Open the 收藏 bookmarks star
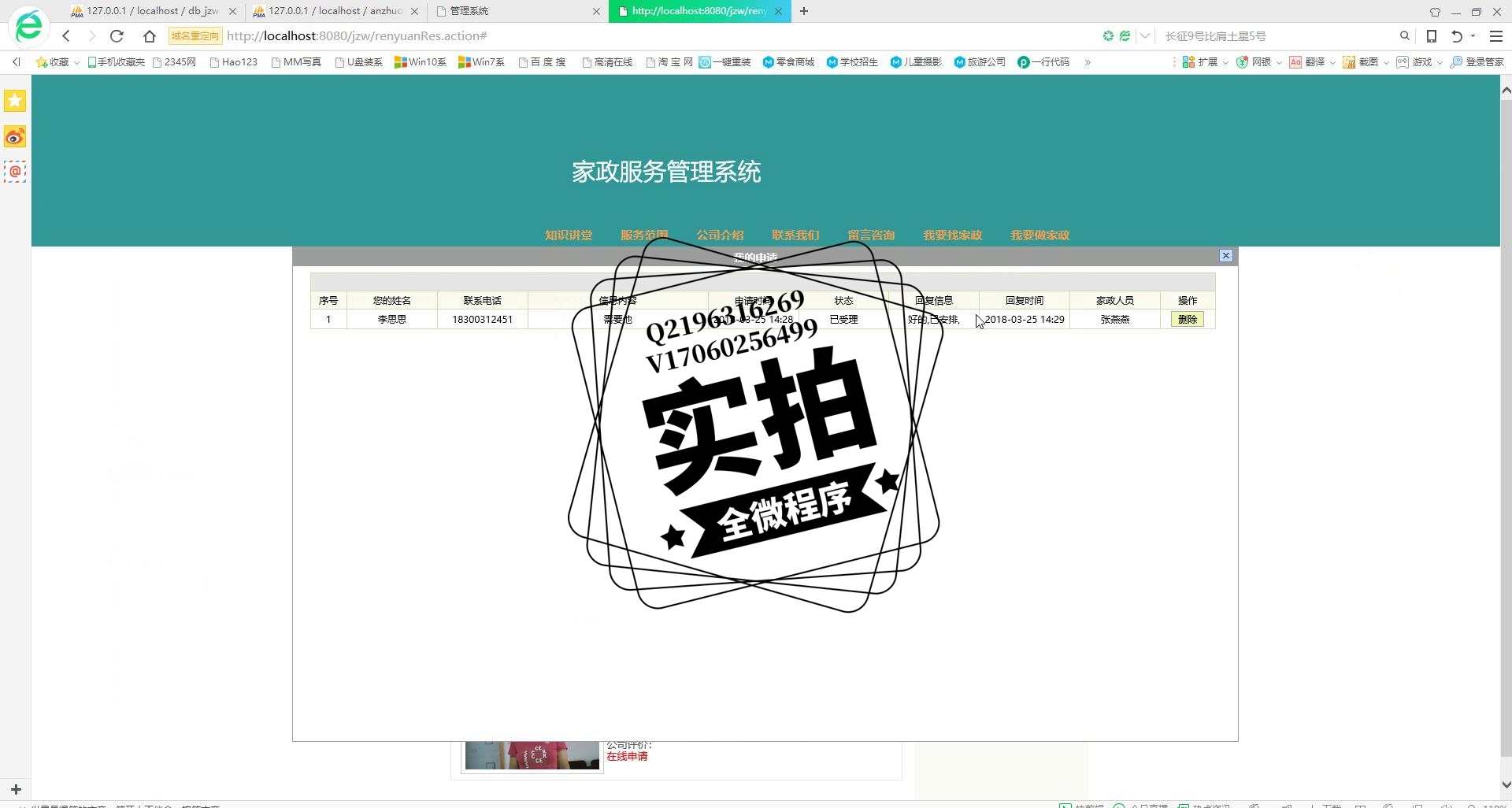This screenshot has width=1512, height=808. tap(52, 61)
